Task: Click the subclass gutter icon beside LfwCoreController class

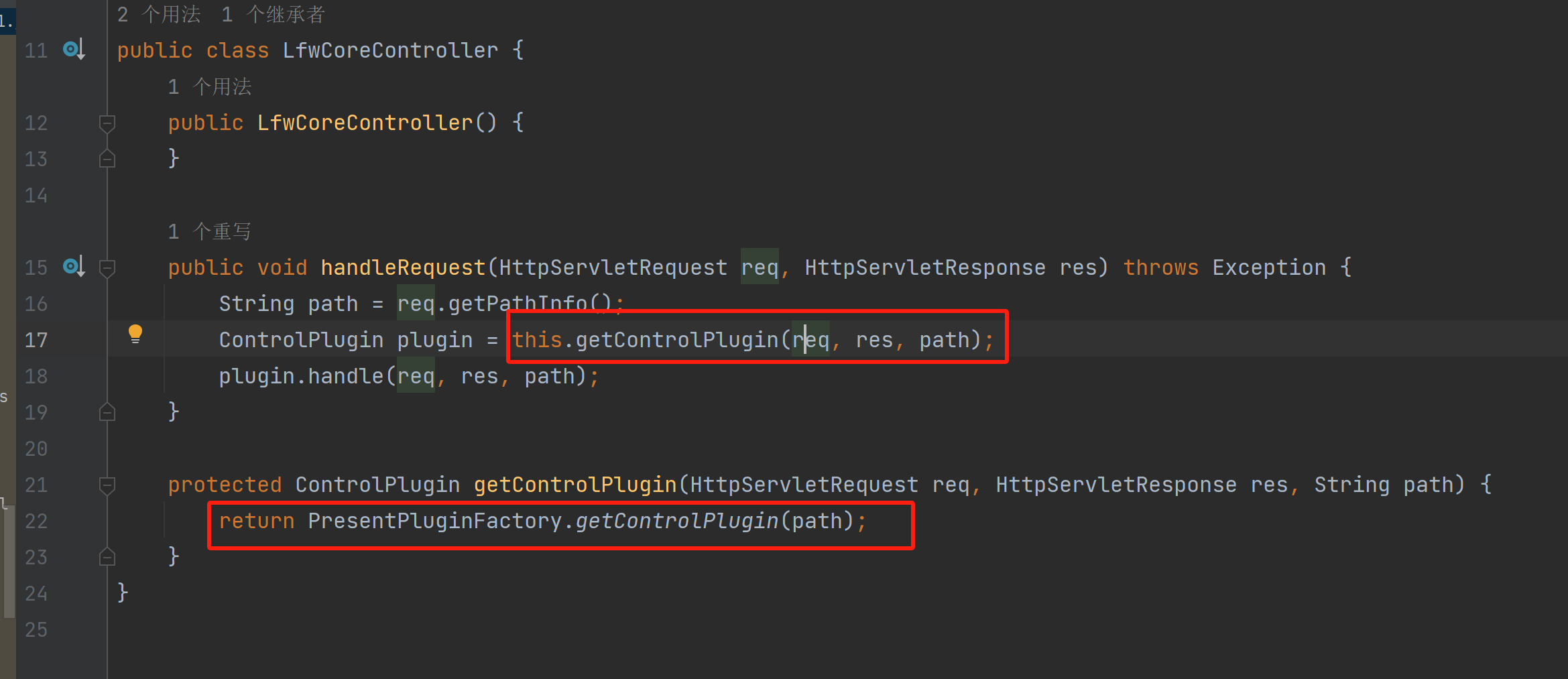Action: pyautogui.click(x=73, y=50)
